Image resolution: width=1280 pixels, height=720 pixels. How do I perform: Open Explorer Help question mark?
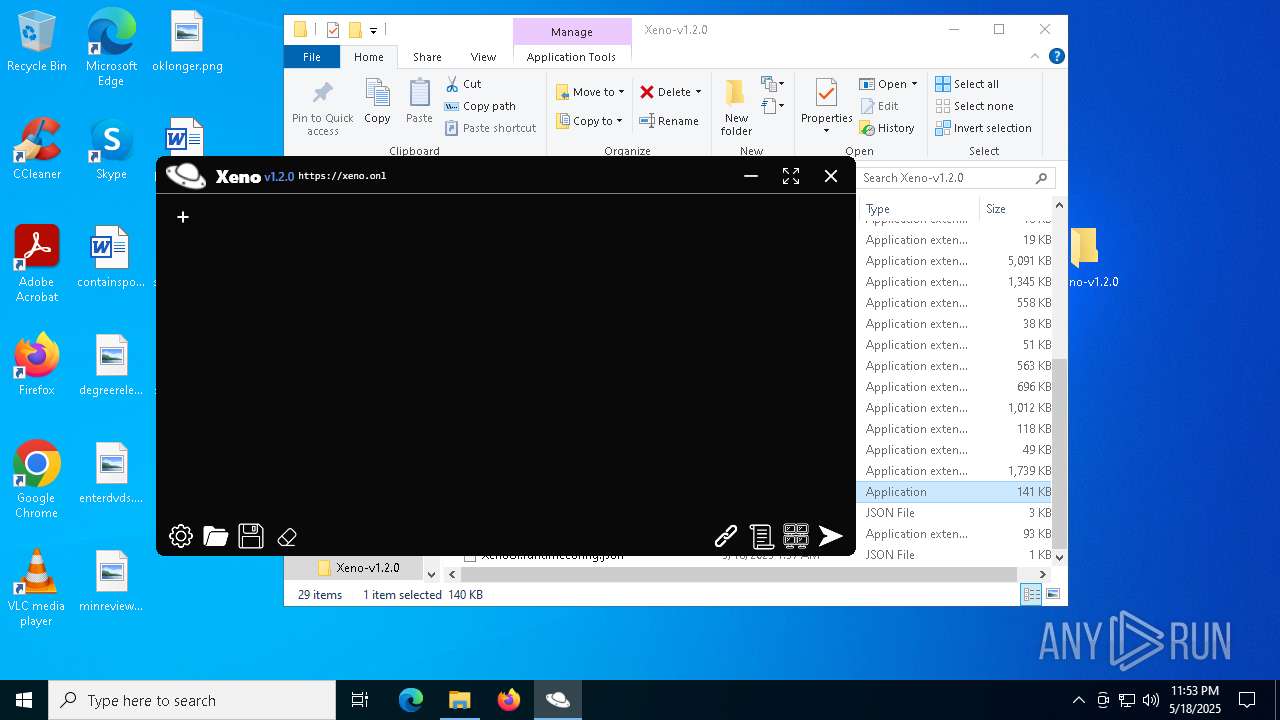pyautogui.click(x=1056, y=57)
